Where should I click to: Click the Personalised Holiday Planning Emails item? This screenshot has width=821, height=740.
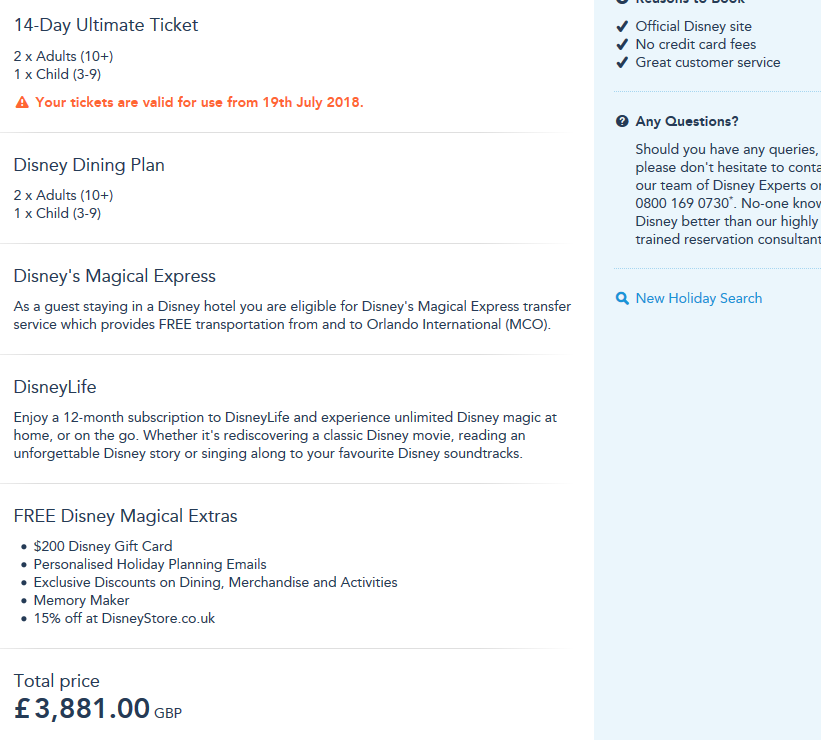pos(150,564)
